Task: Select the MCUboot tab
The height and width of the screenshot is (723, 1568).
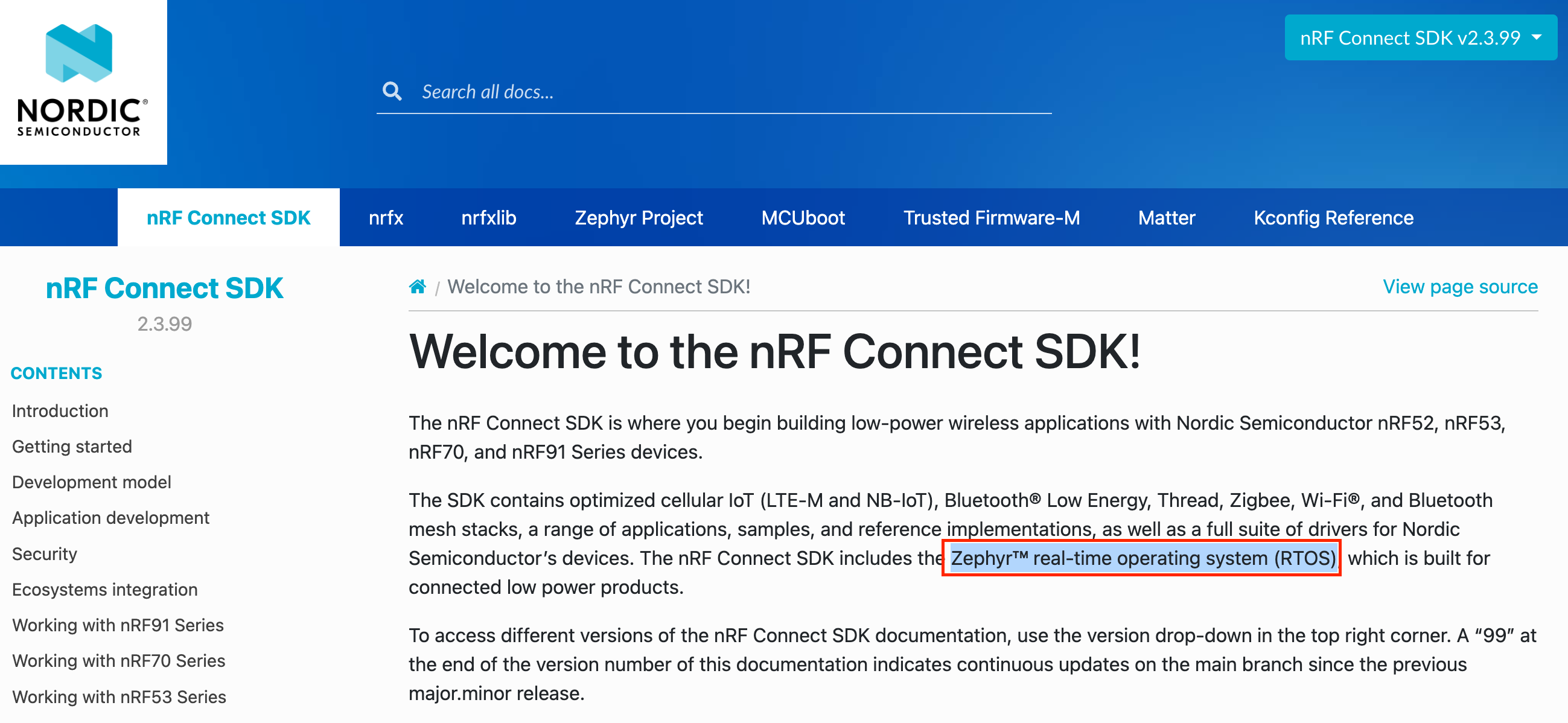Action: 802,218
